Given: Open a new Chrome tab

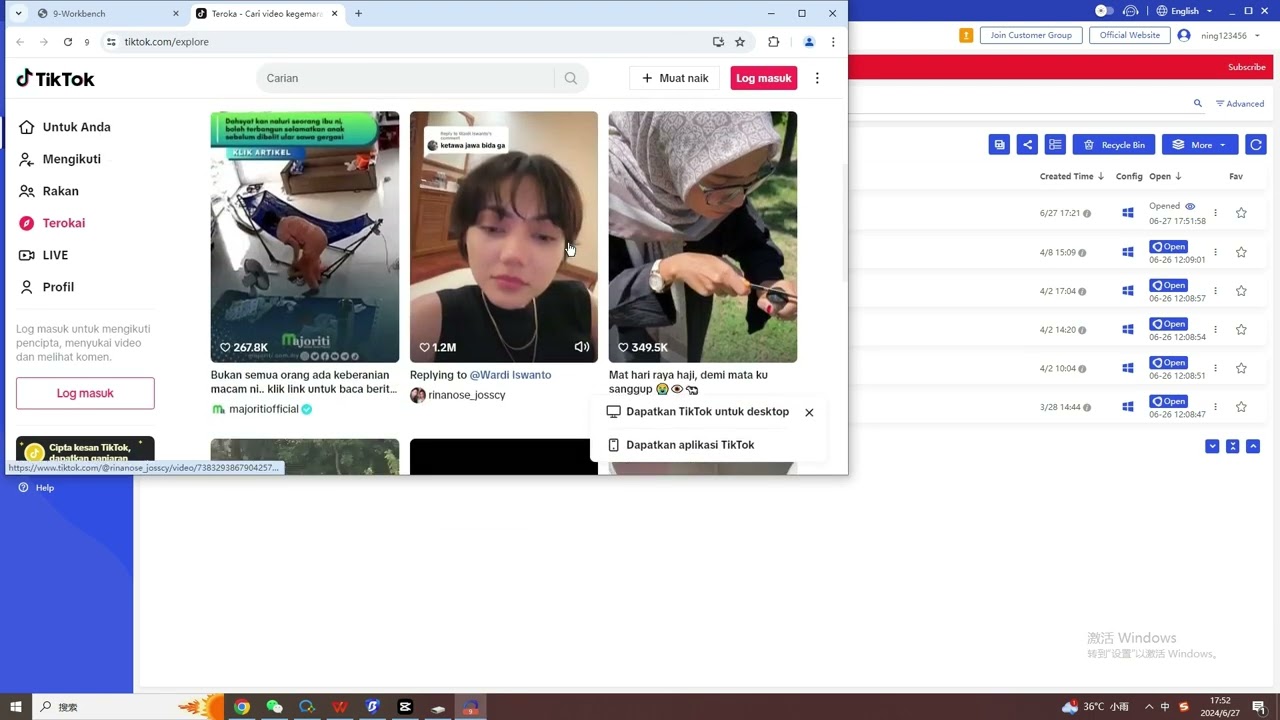Looking at the screenshot, I should tap(358, 14).
